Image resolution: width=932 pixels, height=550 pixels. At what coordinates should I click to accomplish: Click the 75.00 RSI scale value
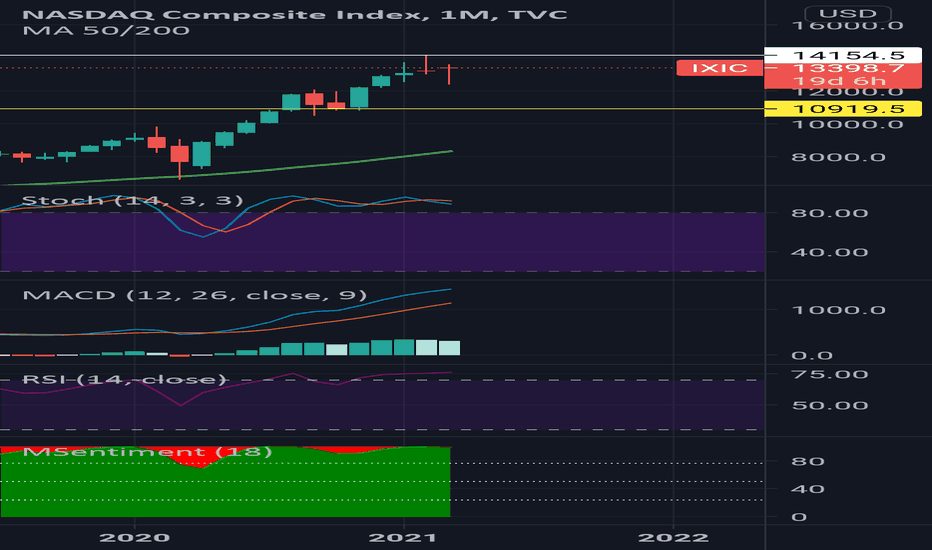click(830, 375)
